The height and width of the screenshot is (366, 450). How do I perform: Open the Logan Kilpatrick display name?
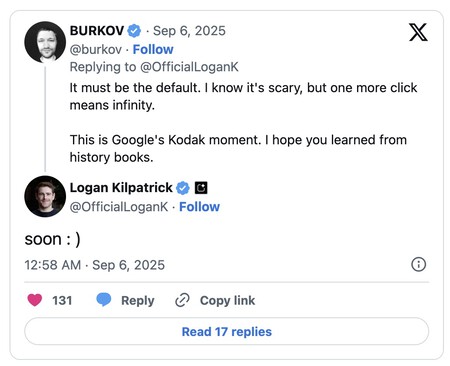coord(121,188)
